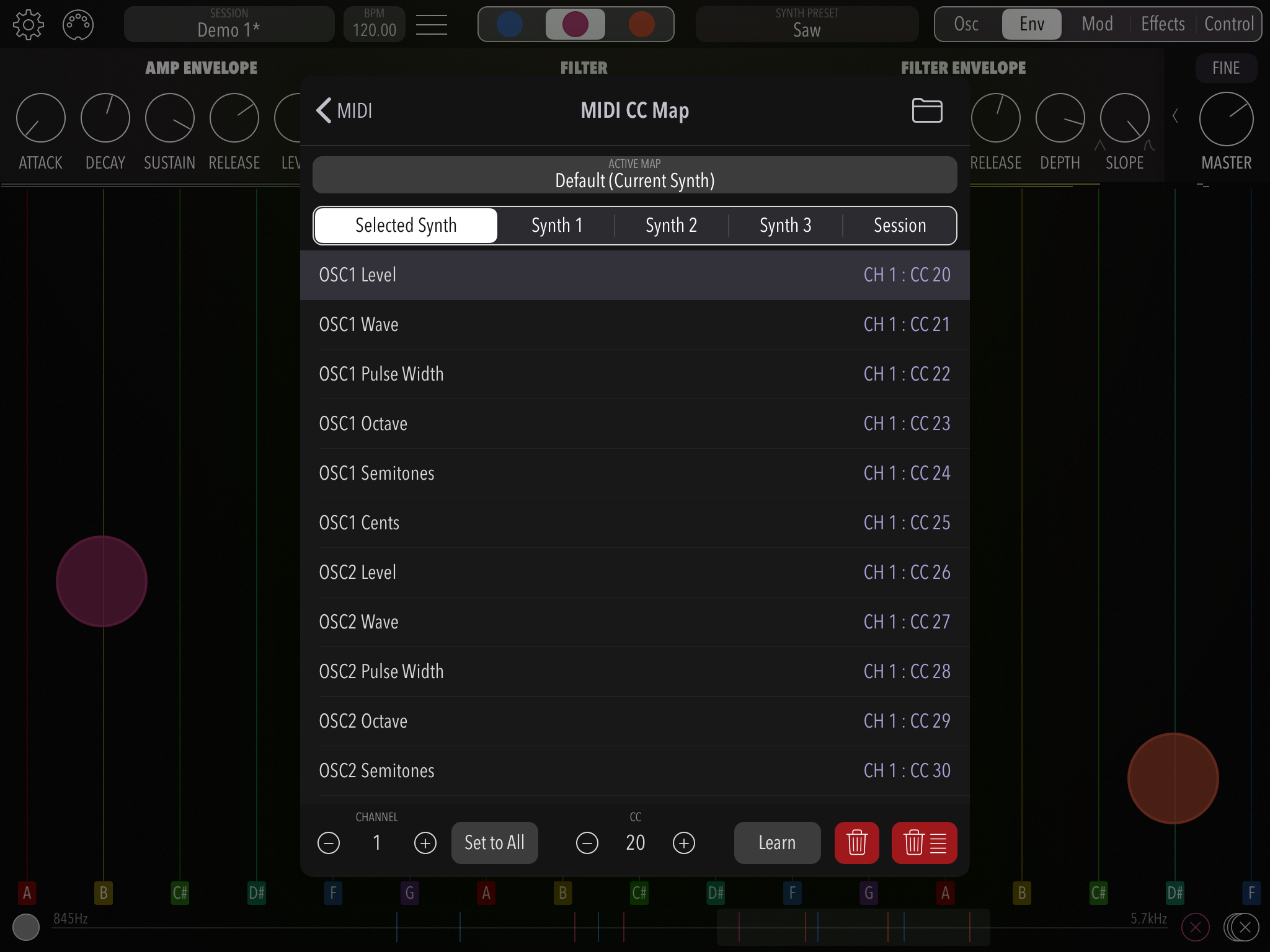Open the Synth Preset Saw selector
Screen dimensions: 1270x952
click(807, 25)
